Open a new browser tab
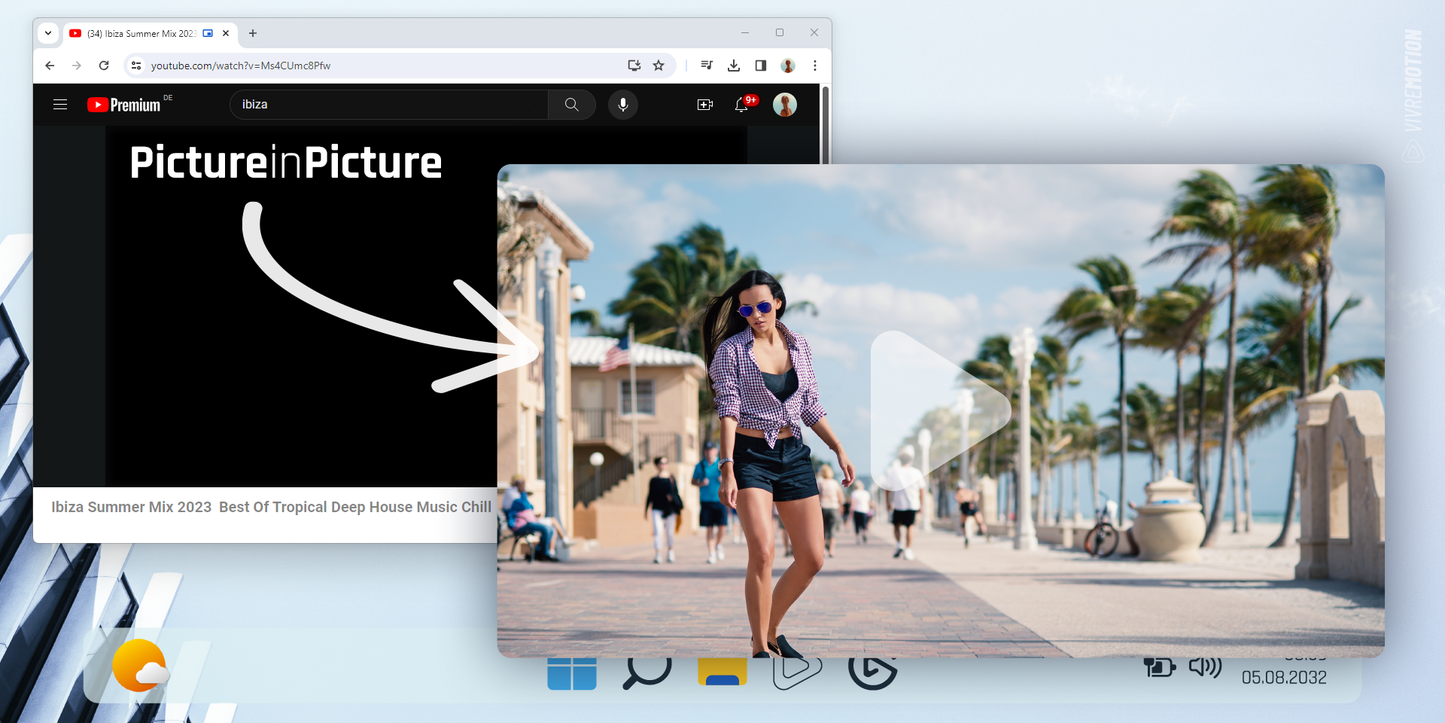This screenshot has height=723, width=1445. point(253,33)
